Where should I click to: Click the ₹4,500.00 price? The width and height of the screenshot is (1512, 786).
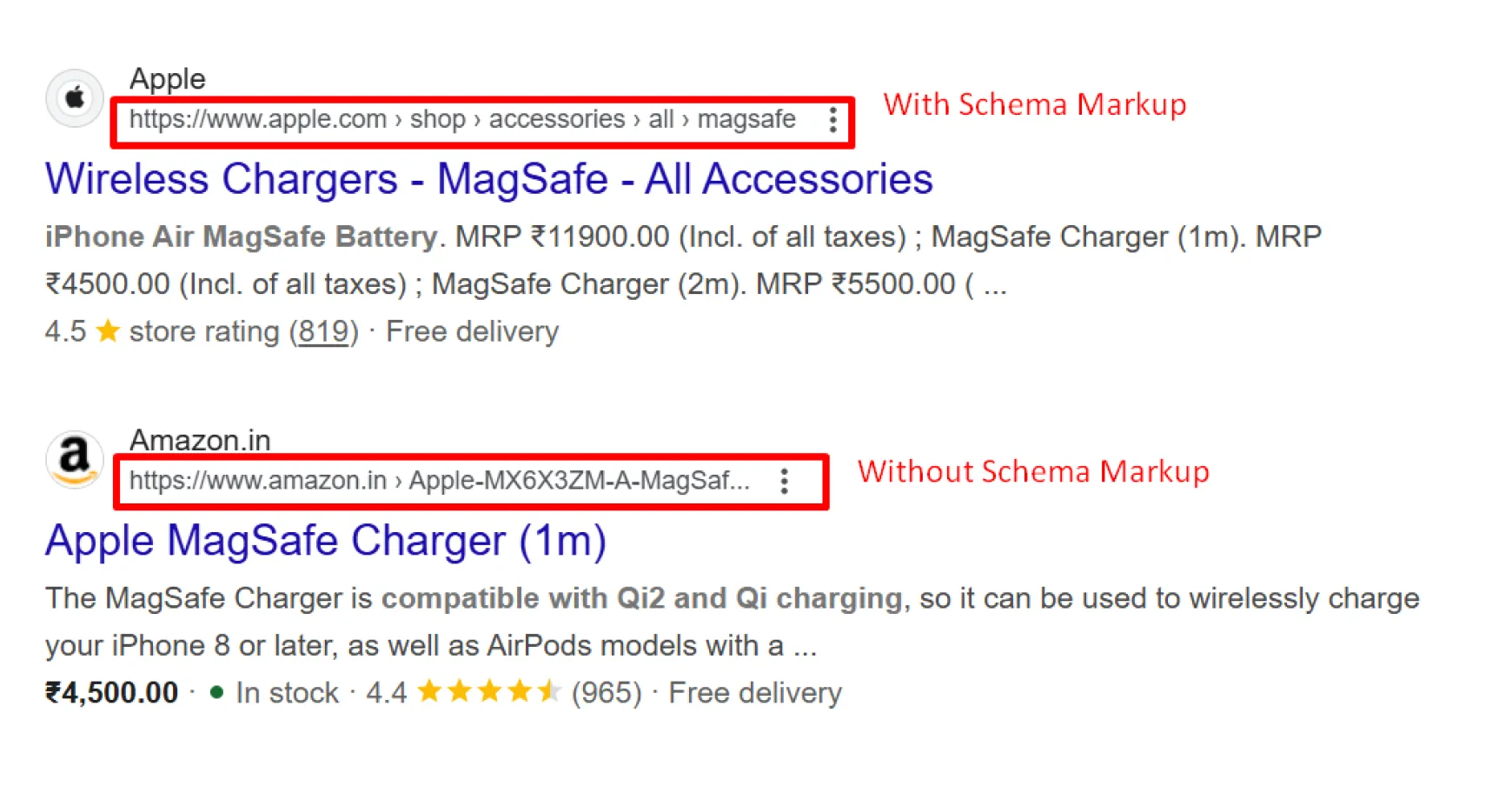111,693
